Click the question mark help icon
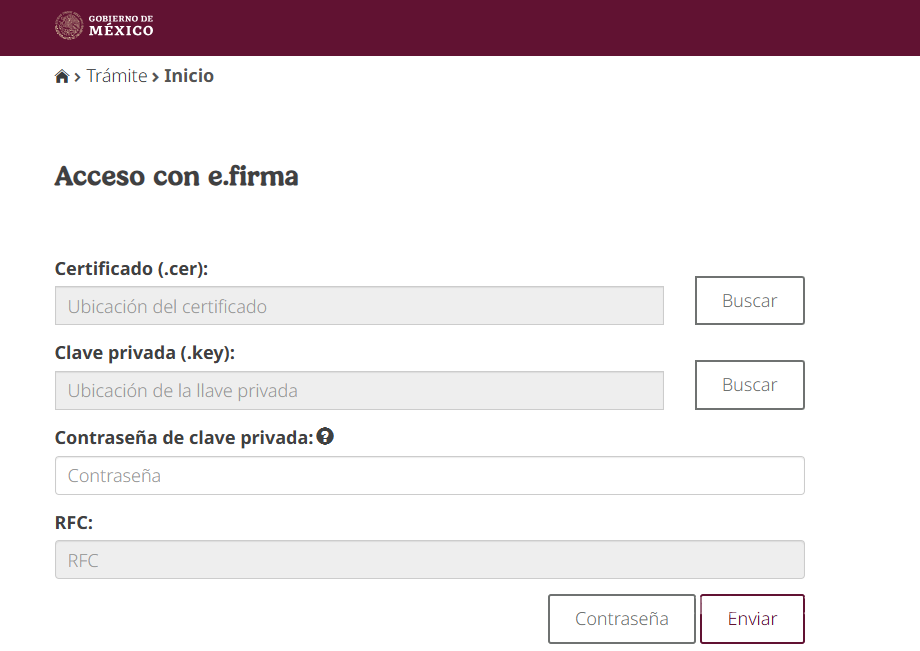 (x=325, y=436)
